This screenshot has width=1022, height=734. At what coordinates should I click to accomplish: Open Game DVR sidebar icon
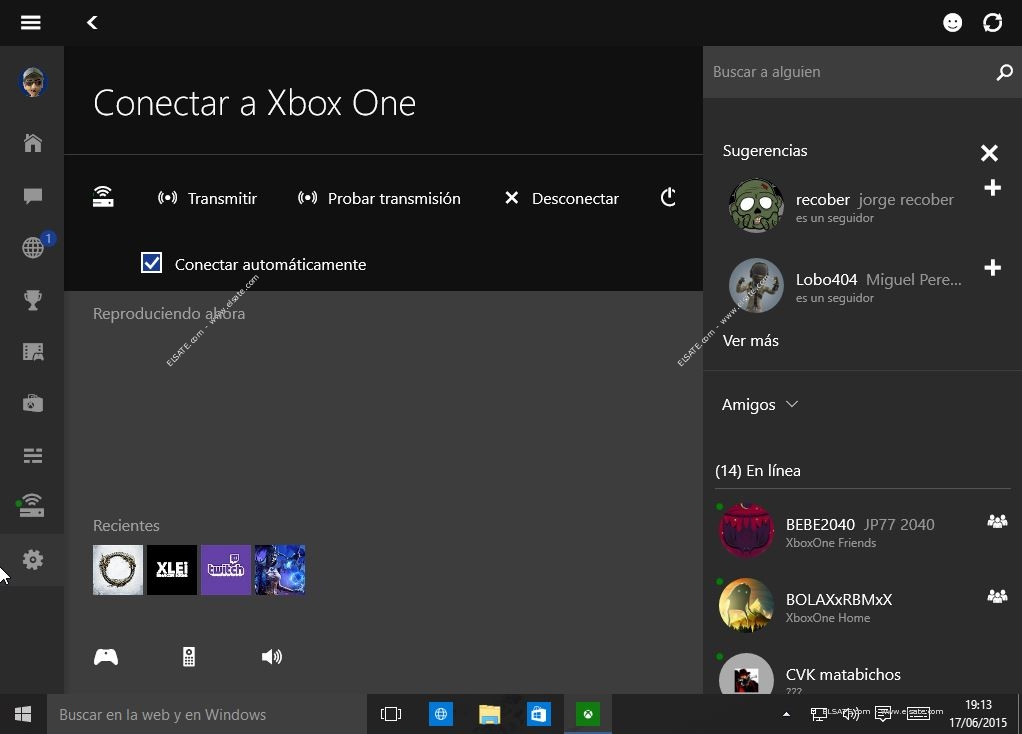[33, 352]
